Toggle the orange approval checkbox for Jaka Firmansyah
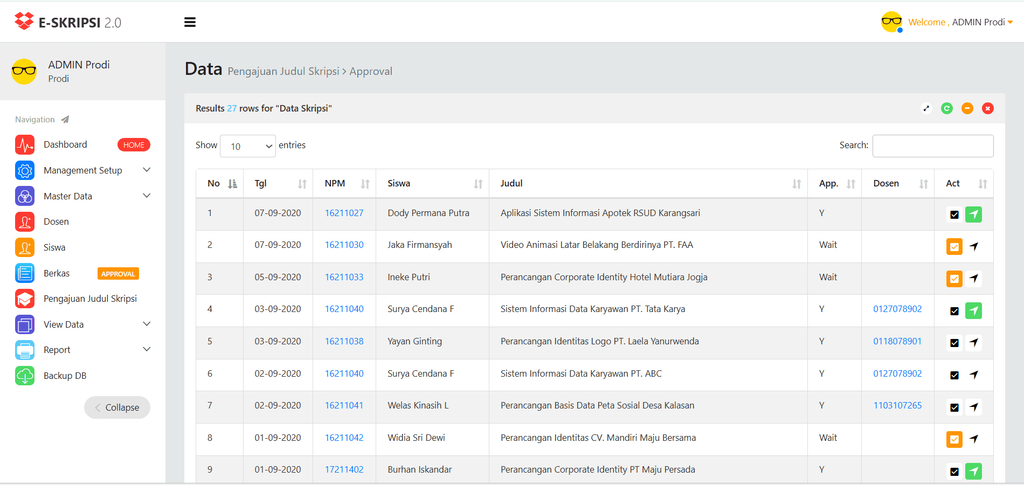 954,246
